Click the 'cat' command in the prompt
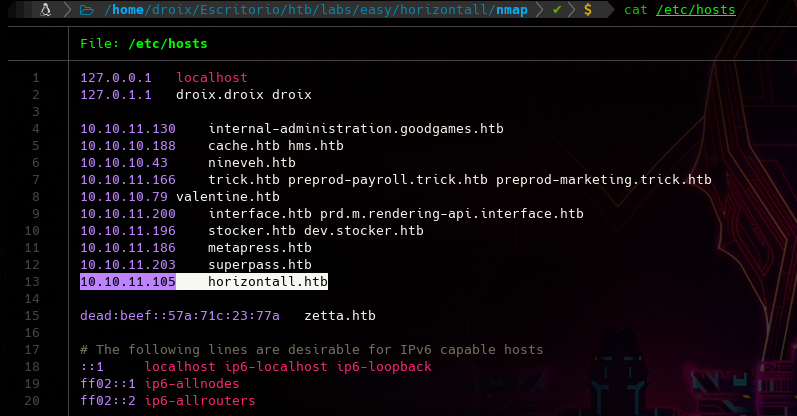The image size is (797, 416). click(636, 10)
